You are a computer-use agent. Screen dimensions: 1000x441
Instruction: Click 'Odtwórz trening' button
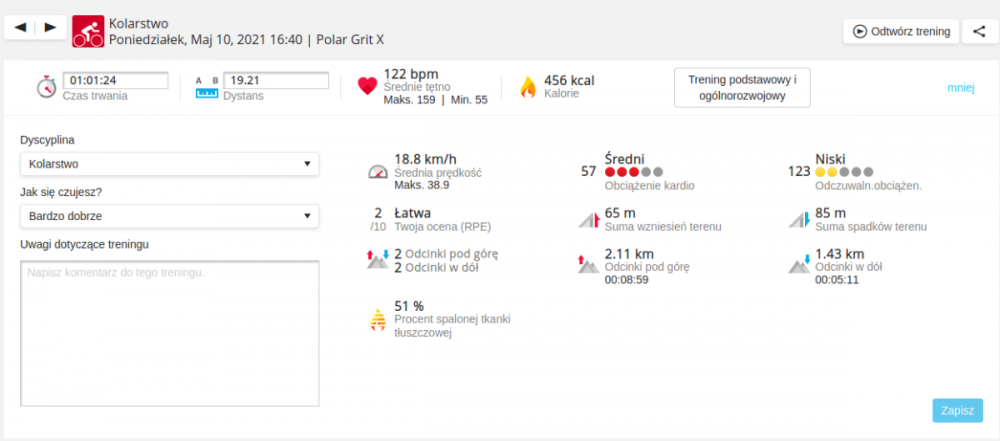pyautogui.click(x=901, y=31)
